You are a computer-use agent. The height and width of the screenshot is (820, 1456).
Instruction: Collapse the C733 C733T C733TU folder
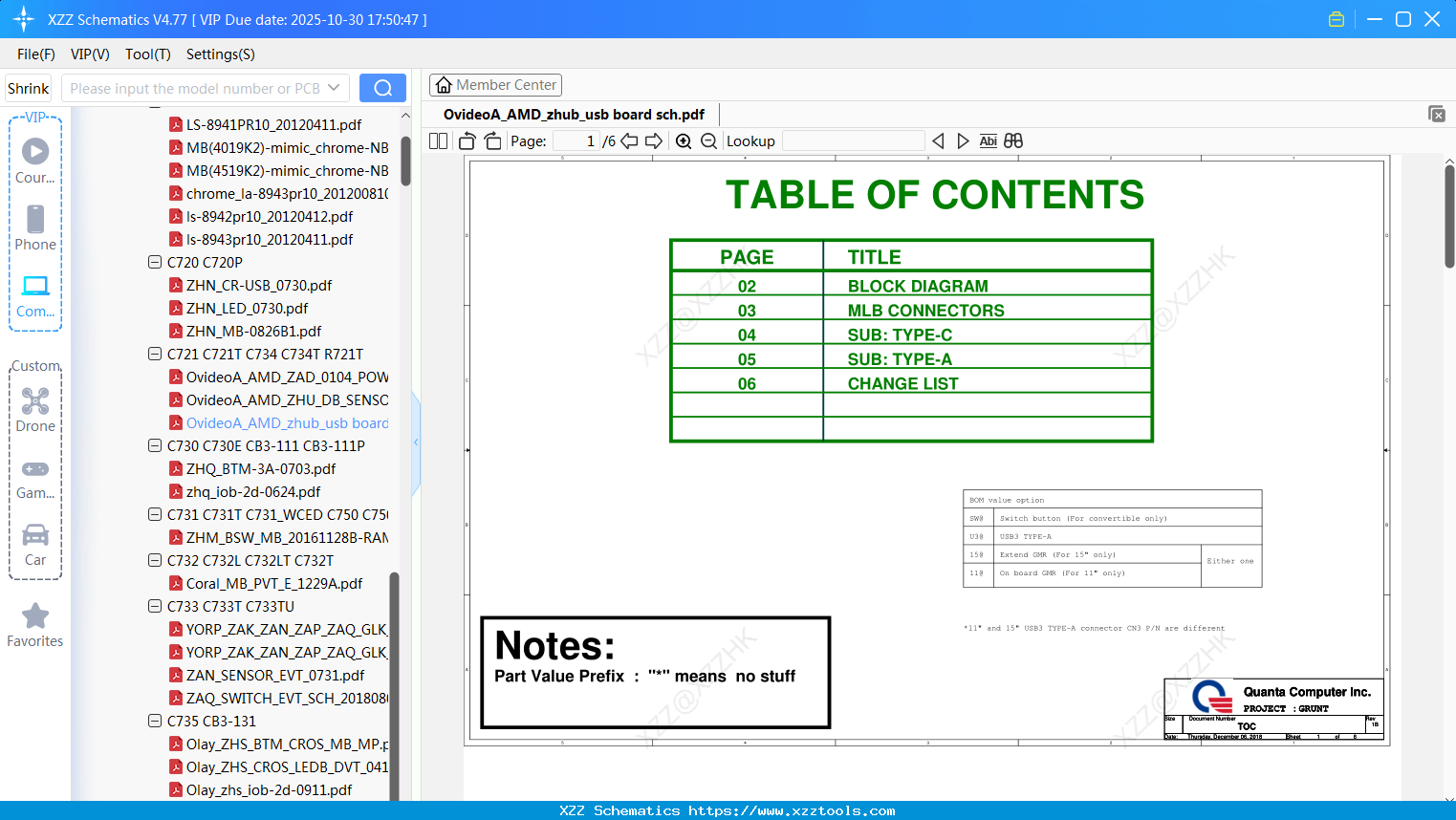click(155, 606)
